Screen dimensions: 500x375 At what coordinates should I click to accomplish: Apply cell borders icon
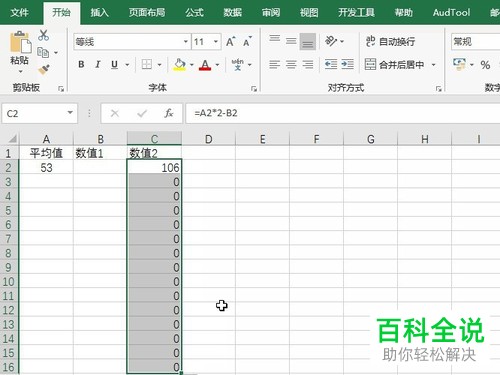pyautogui.click(x=147, y=64)
